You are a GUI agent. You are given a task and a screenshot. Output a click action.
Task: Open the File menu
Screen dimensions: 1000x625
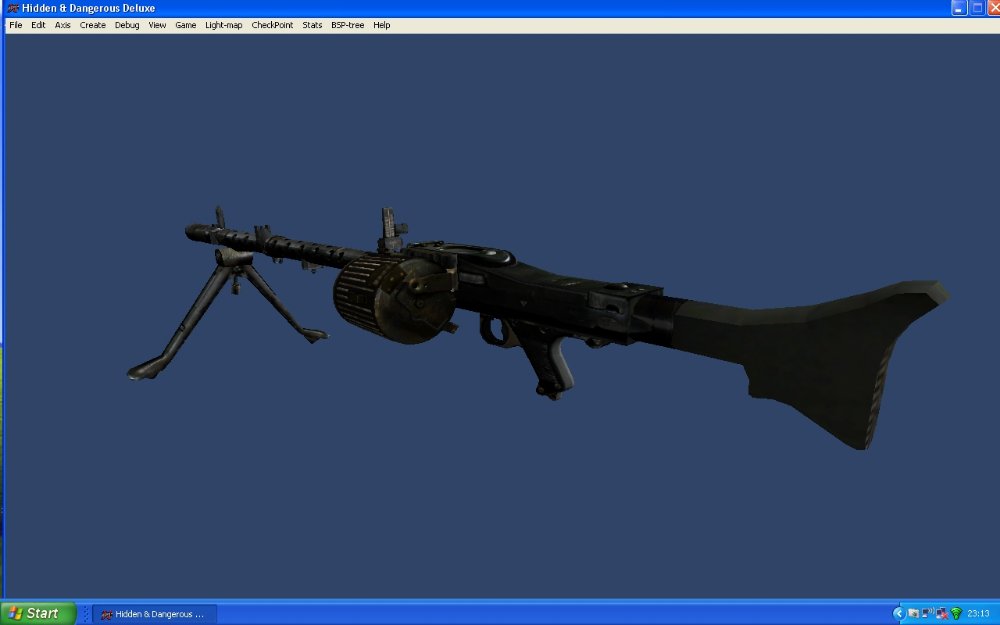pyautogui.click(x=15, y=25)
